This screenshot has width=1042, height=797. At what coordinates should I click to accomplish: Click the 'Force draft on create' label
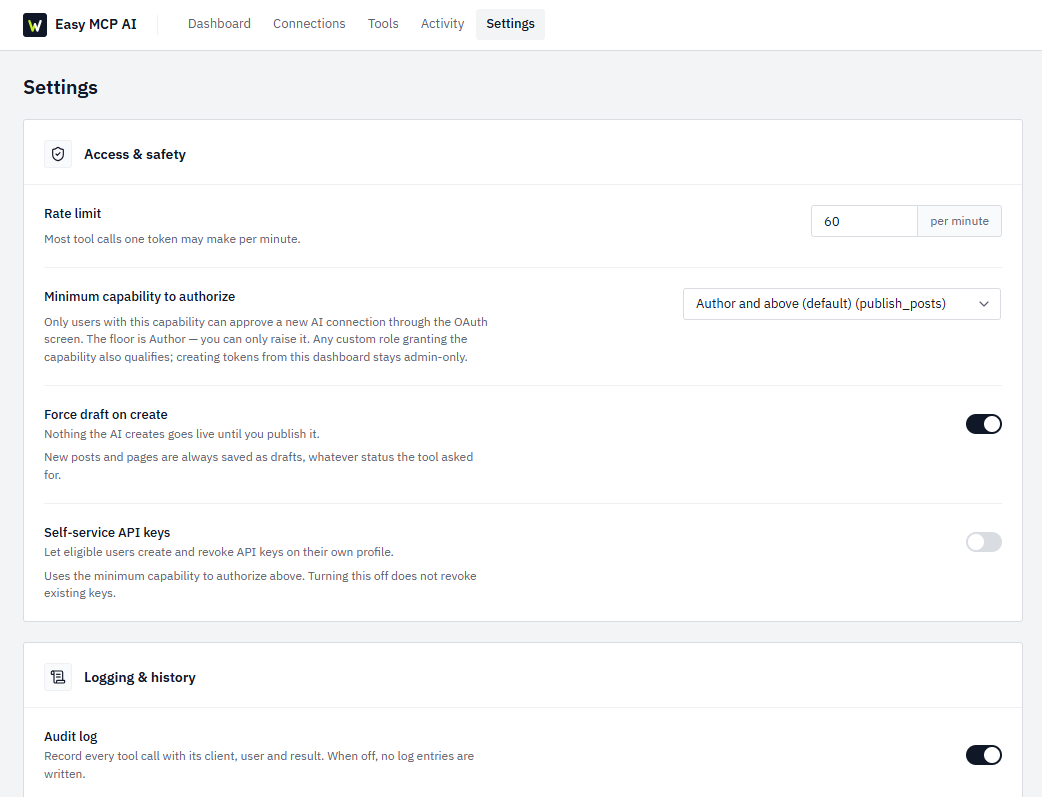point(106,415)
